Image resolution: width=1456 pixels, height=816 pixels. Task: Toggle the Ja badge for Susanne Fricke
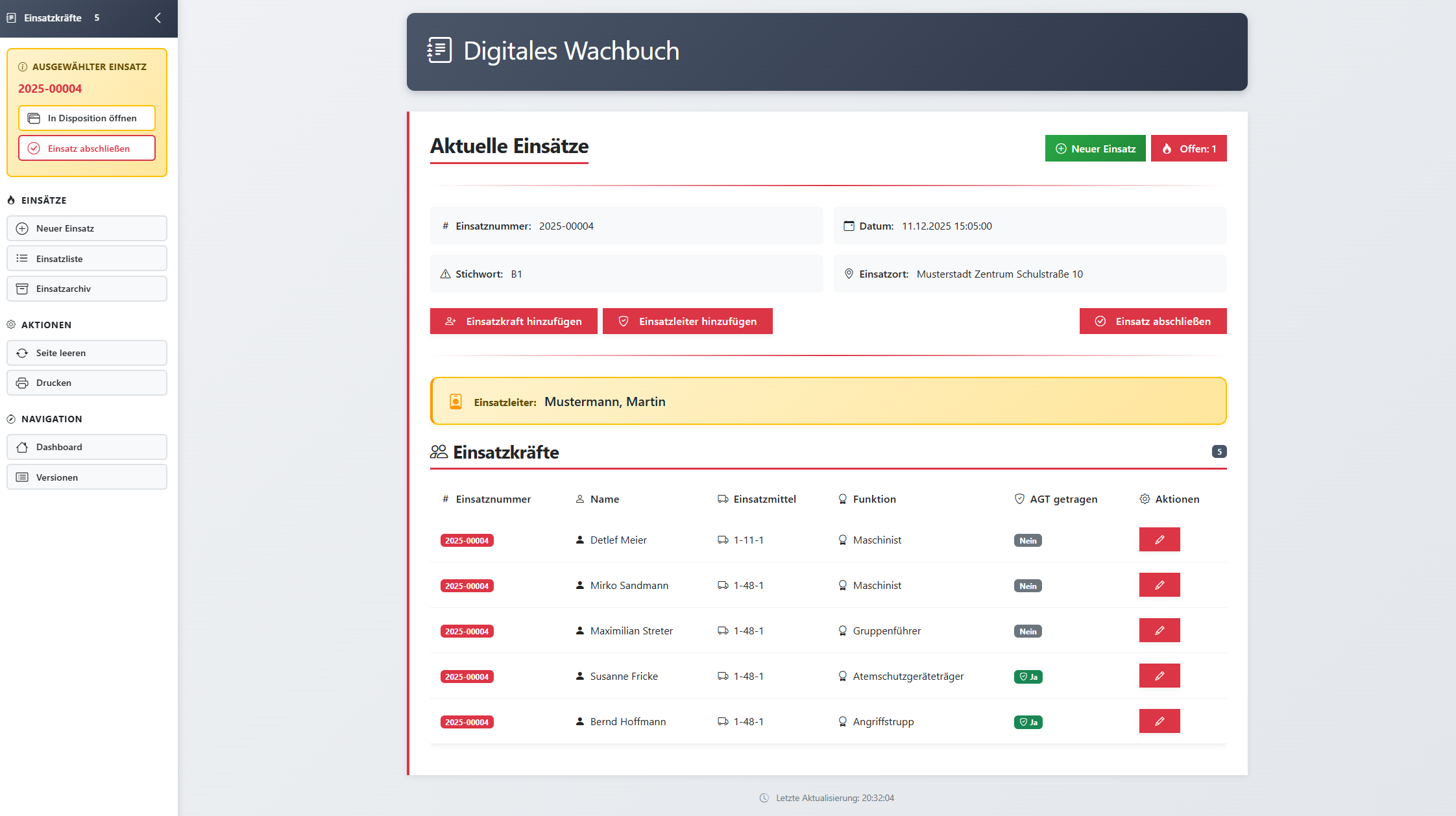1028,676
